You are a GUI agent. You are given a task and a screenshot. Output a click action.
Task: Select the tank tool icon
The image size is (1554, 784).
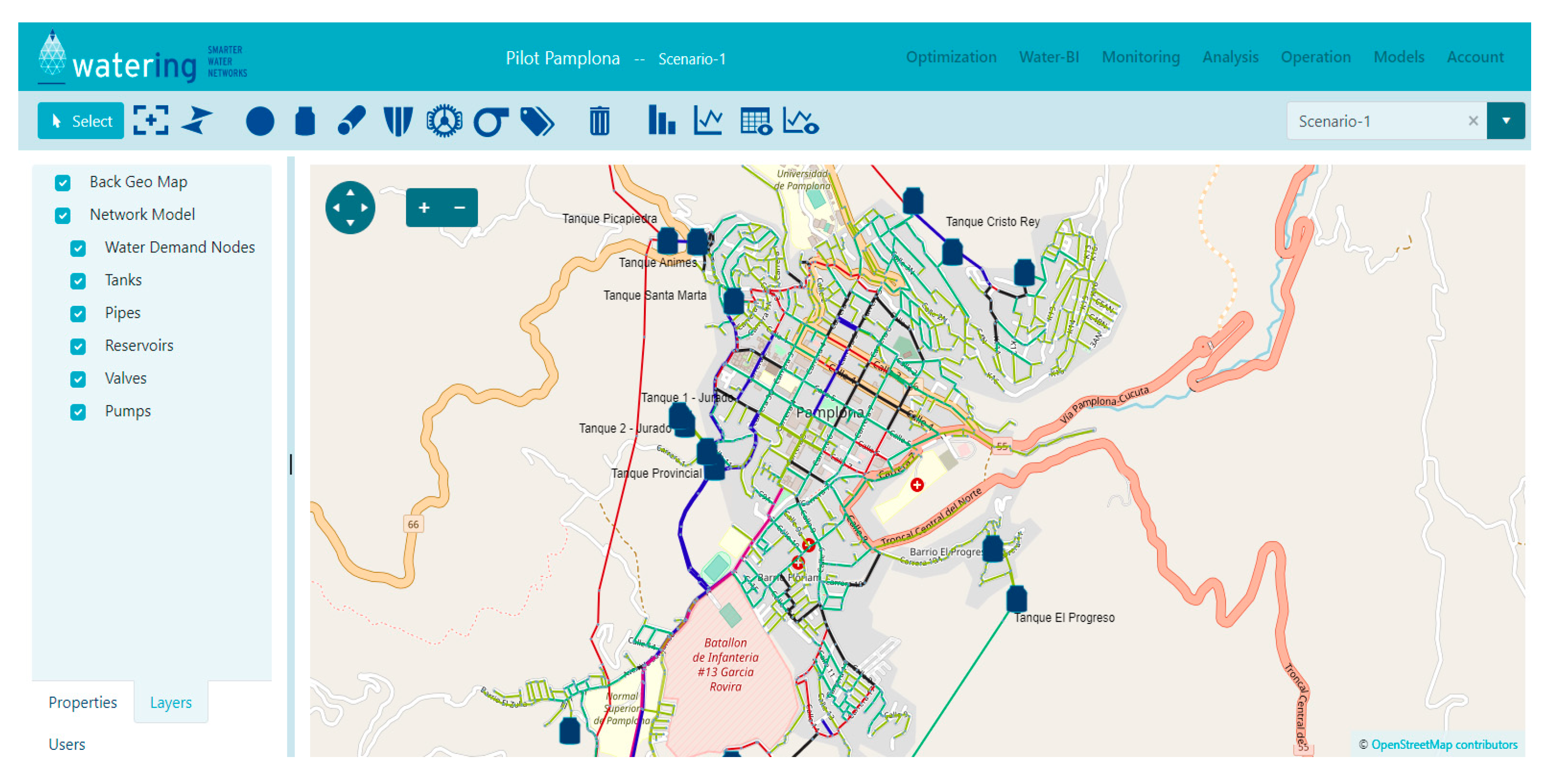[305, 121]
